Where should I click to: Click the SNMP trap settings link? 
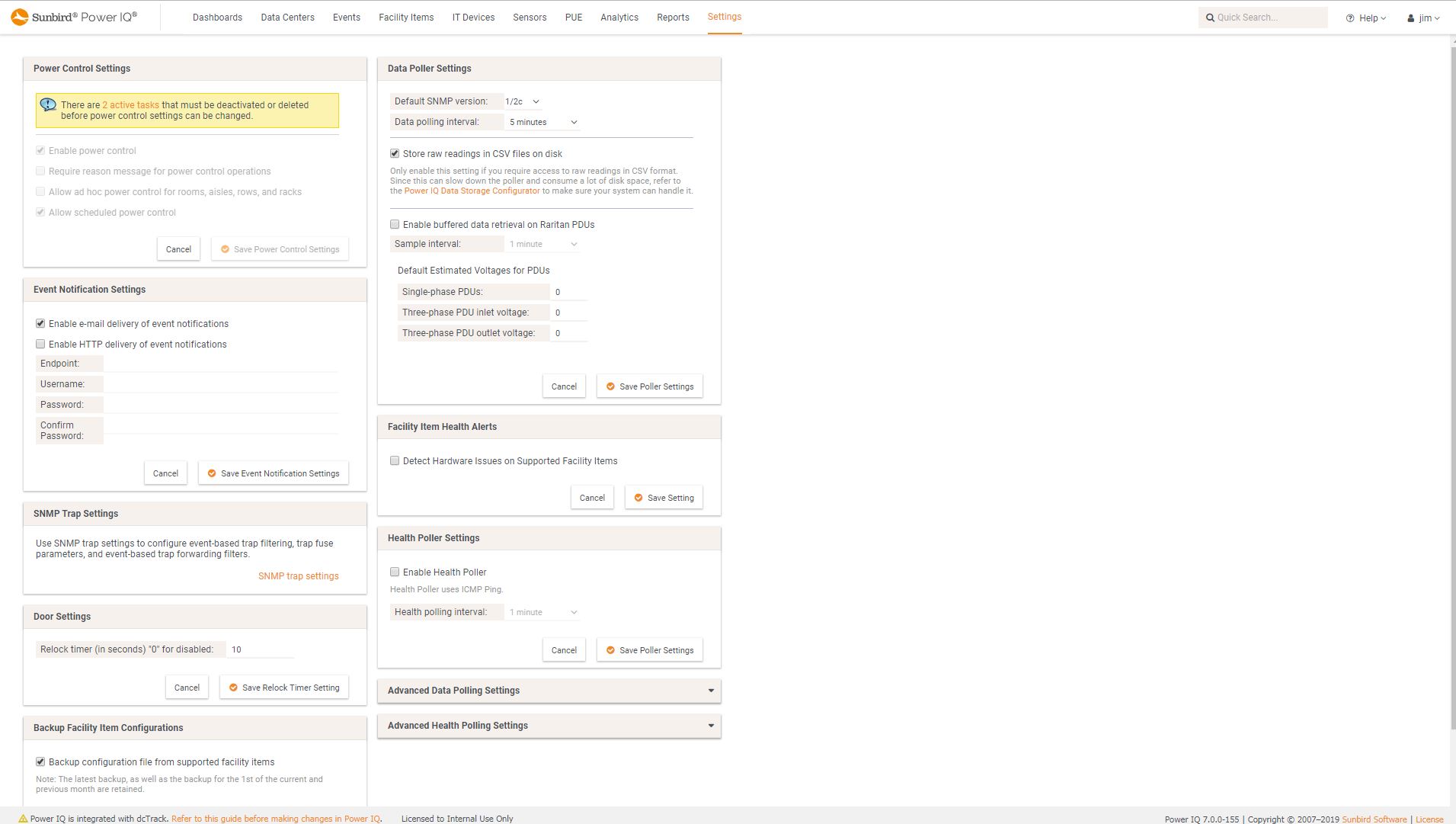[298, 576]
